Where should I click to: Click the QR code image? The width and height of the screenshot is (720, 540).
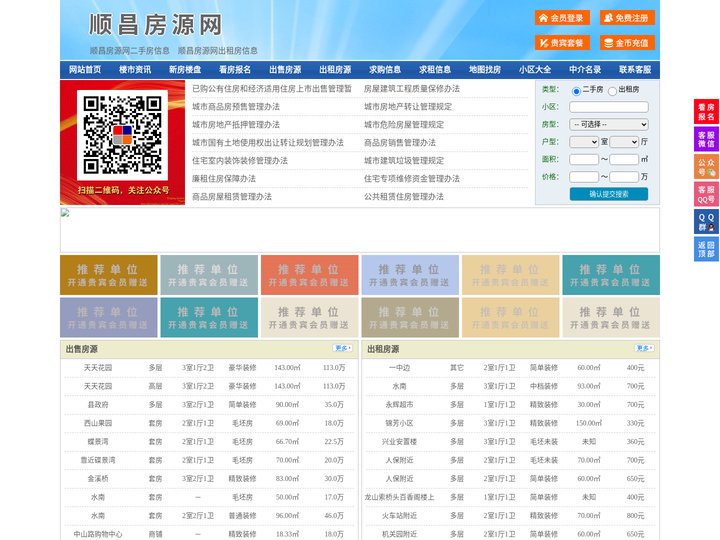(x=122, y=135)
